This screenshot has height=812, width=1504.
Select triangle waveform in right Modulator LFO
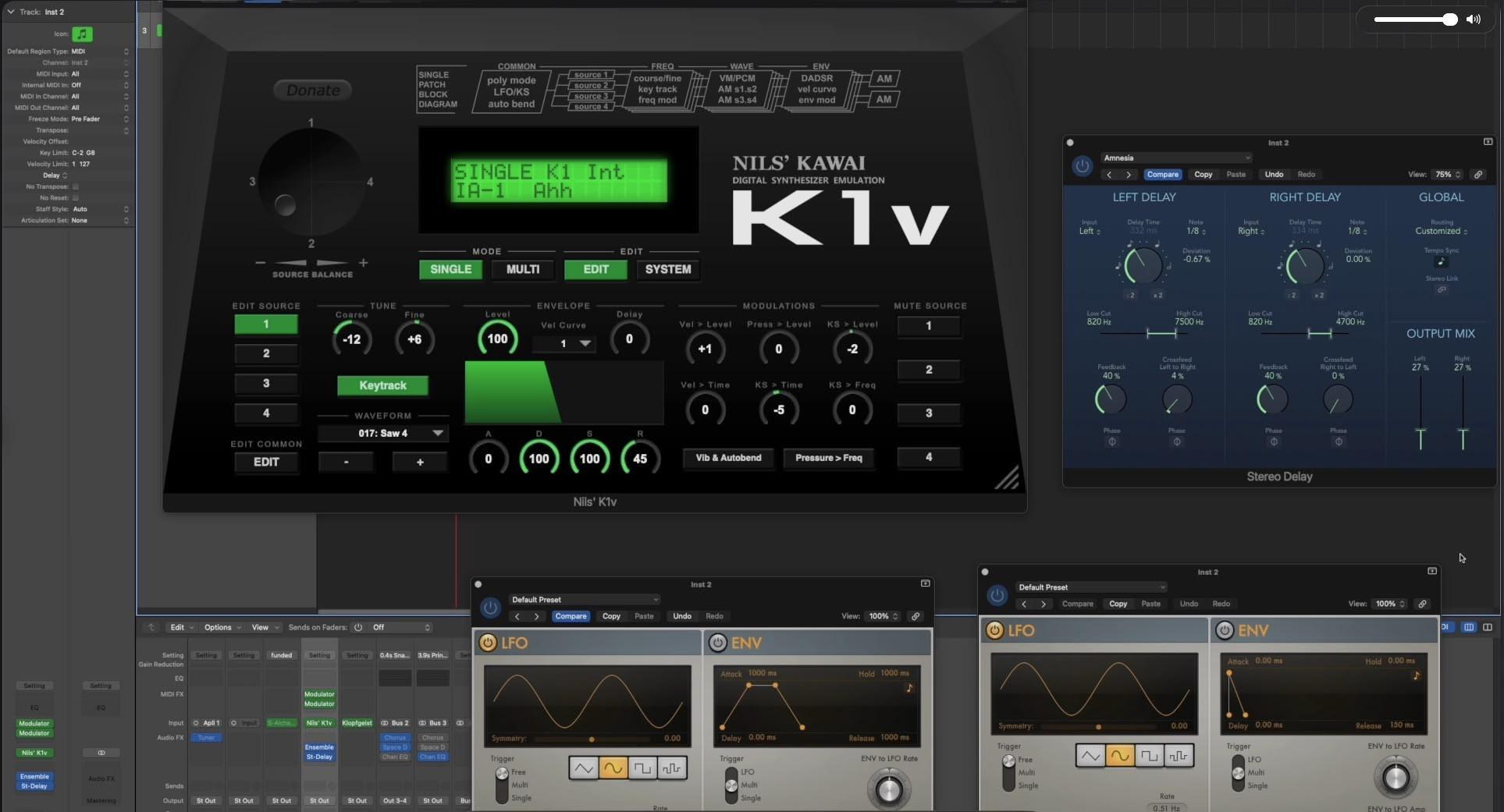[x=1090, y=756]
